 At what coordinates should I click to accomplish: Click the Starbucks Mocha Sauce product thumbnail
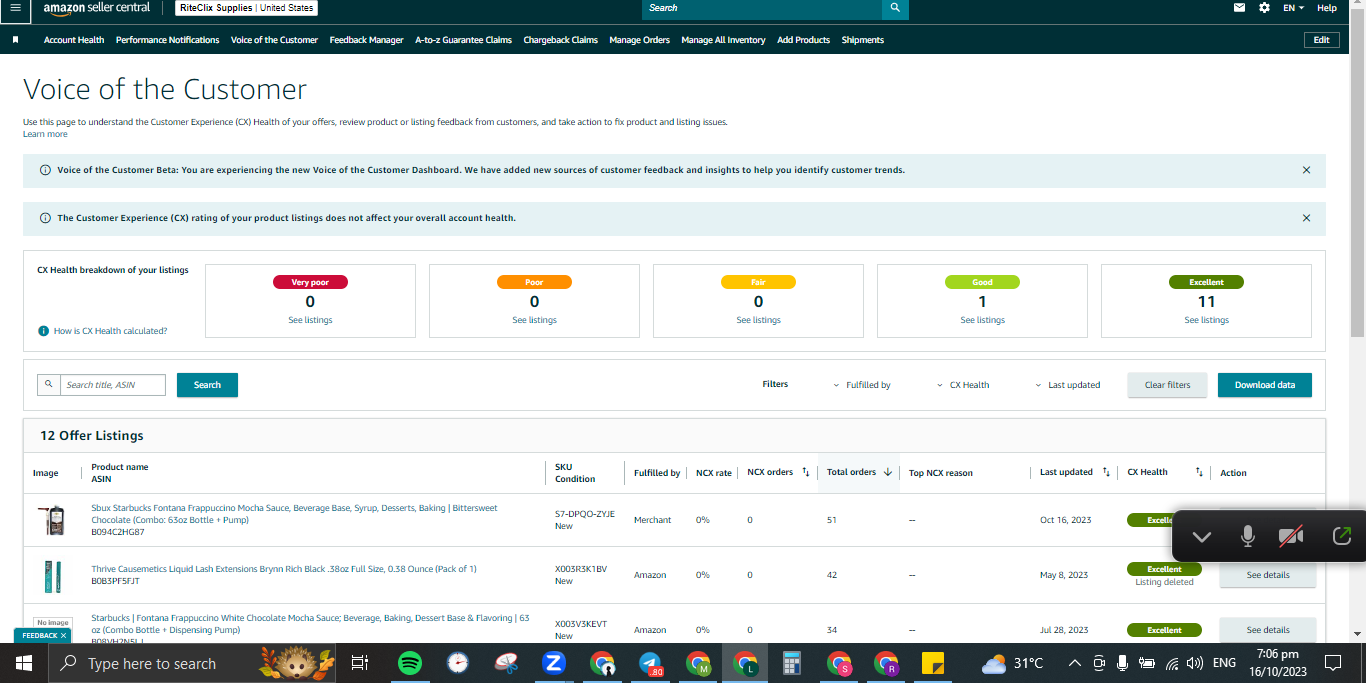click(x=52, y=520)
